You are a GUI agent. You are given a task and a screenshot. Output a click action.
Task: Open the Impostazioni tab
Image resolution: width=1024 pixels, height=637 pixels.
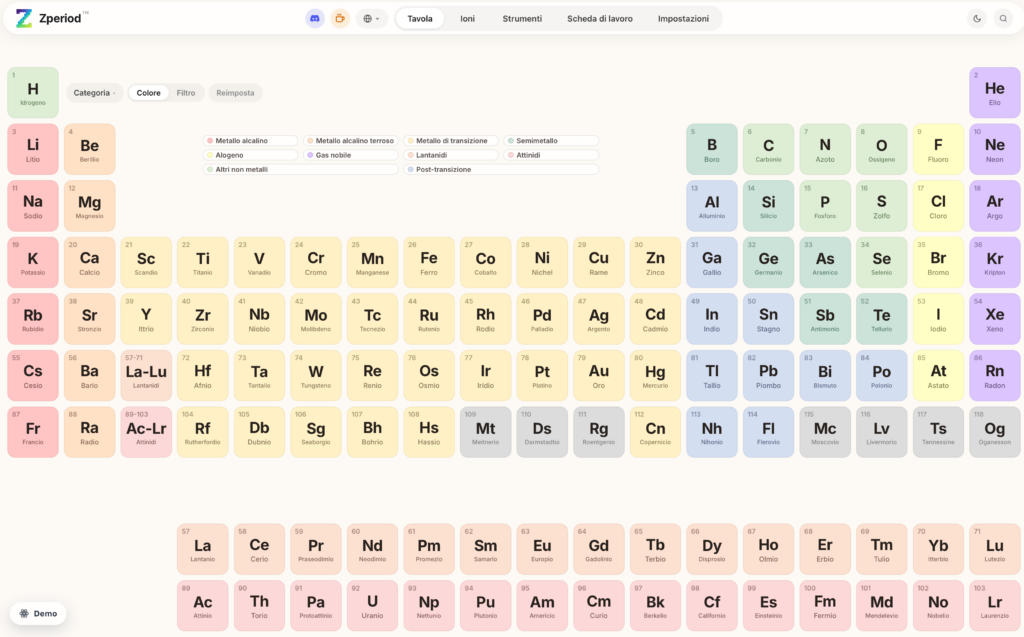point(683,18)
